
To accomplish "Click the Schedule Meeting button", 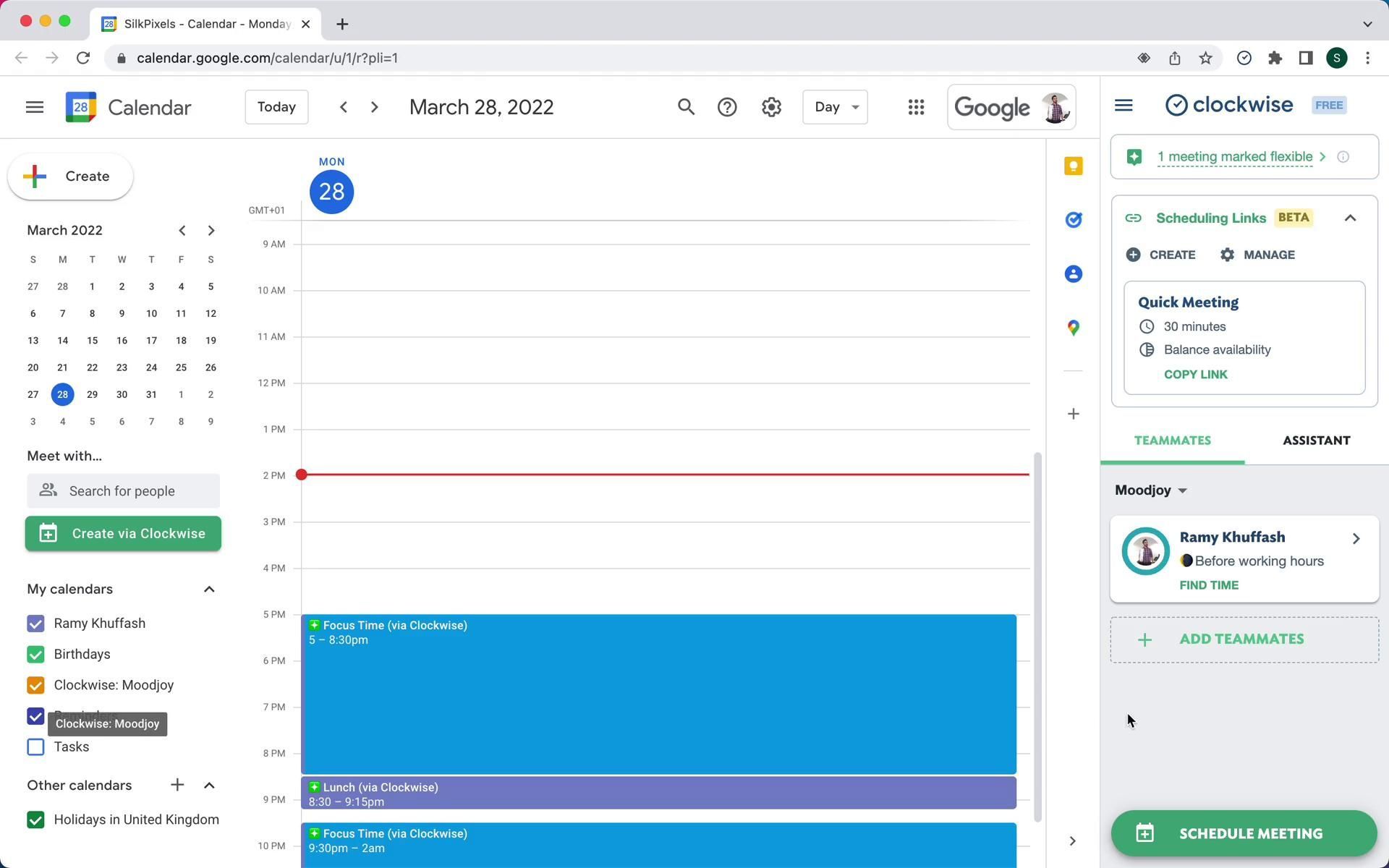I will pos(1244,833).
